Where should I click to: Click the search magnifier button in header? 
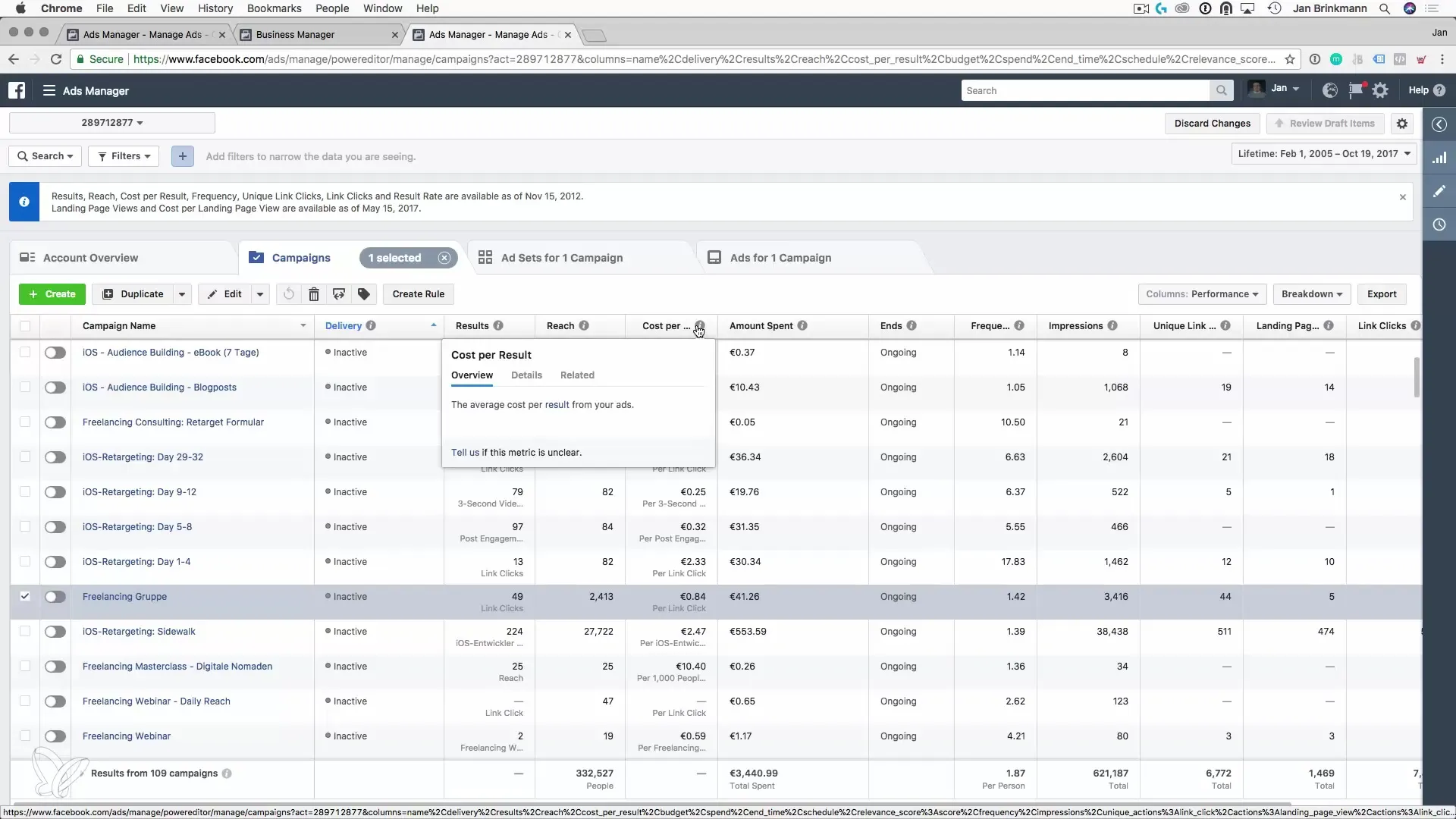click(1221, 90)
